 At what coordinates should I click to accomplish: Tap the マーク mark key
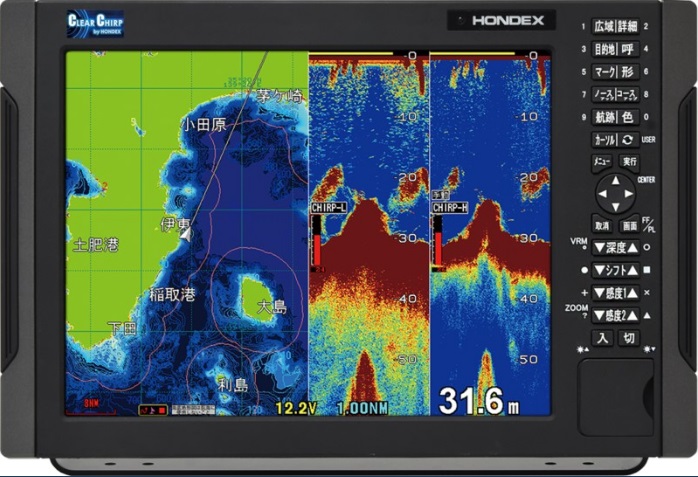(x=603, y=72)
